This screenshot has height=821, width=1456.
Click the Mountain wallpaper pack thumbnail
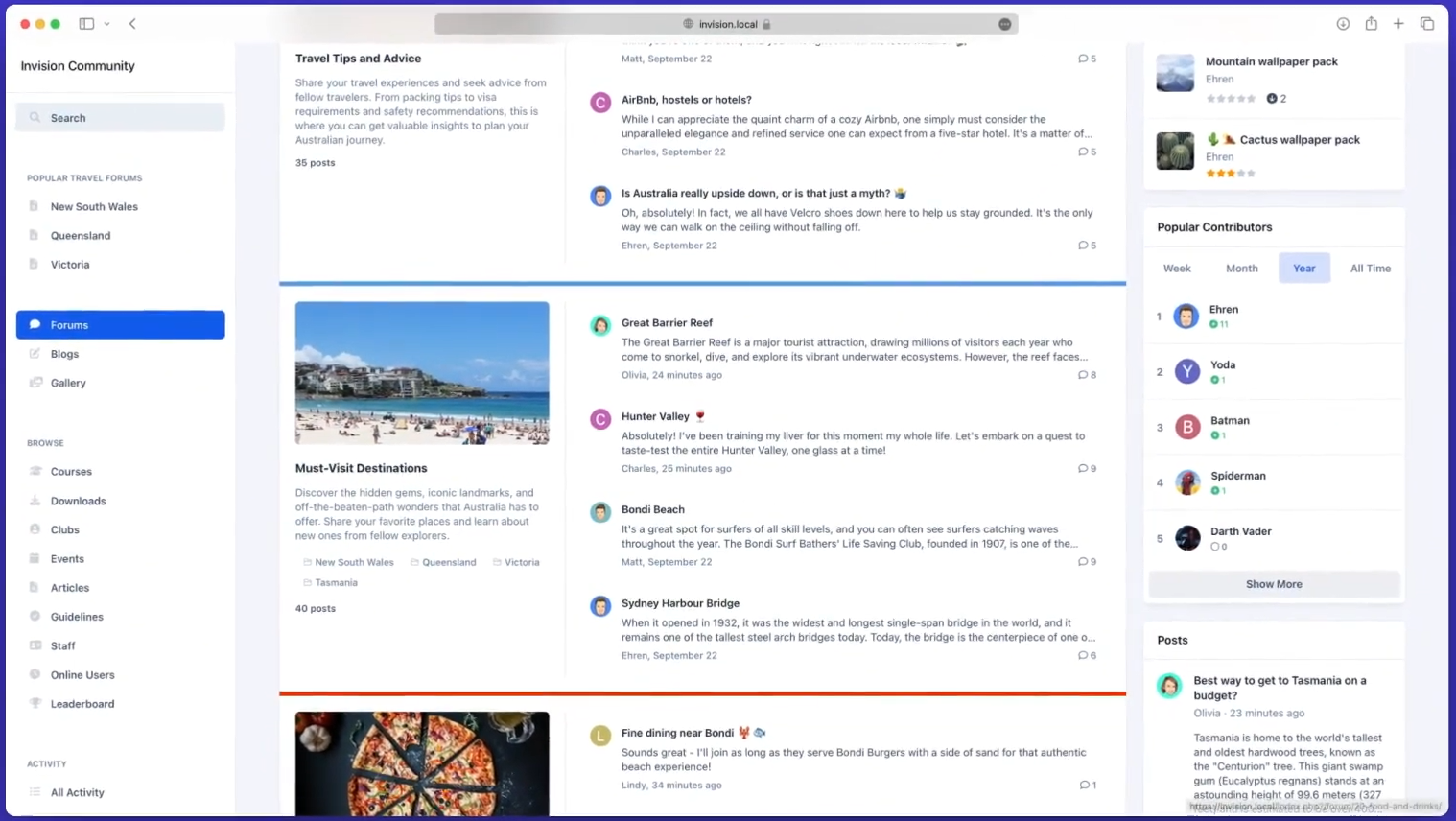click(x=1175, y=74)
